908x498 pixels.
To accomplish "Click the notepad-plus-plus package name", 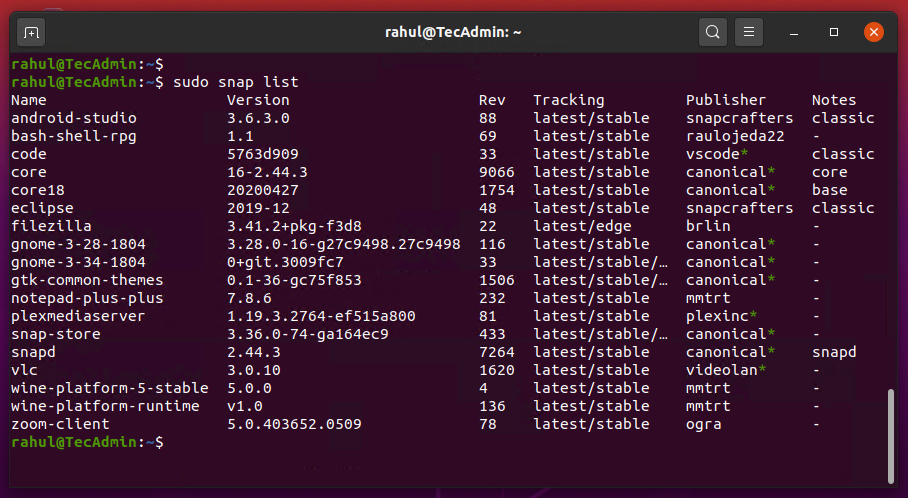I will click(87, 298).
